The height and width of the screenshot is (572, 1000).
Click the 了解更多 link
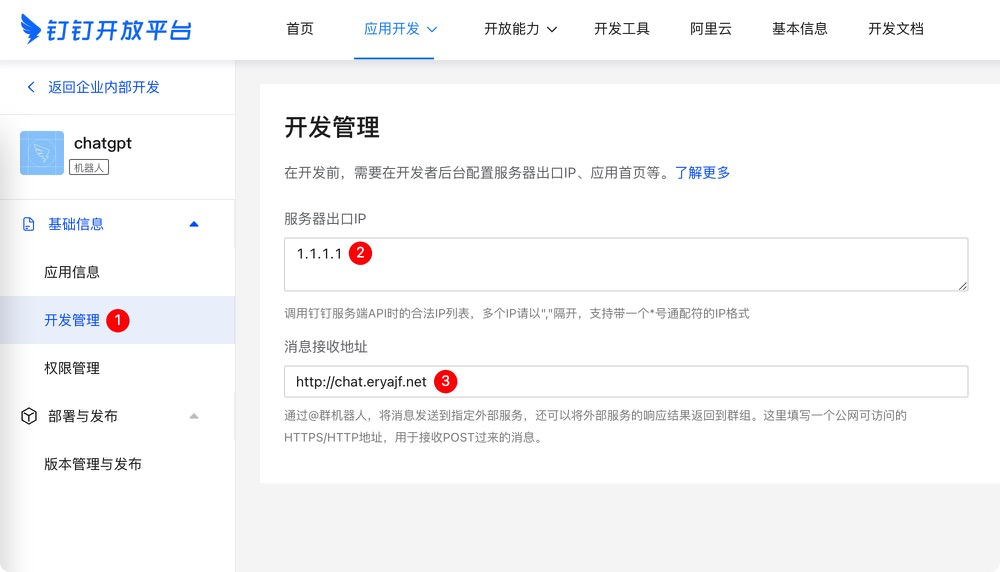[x=702, y=172]
